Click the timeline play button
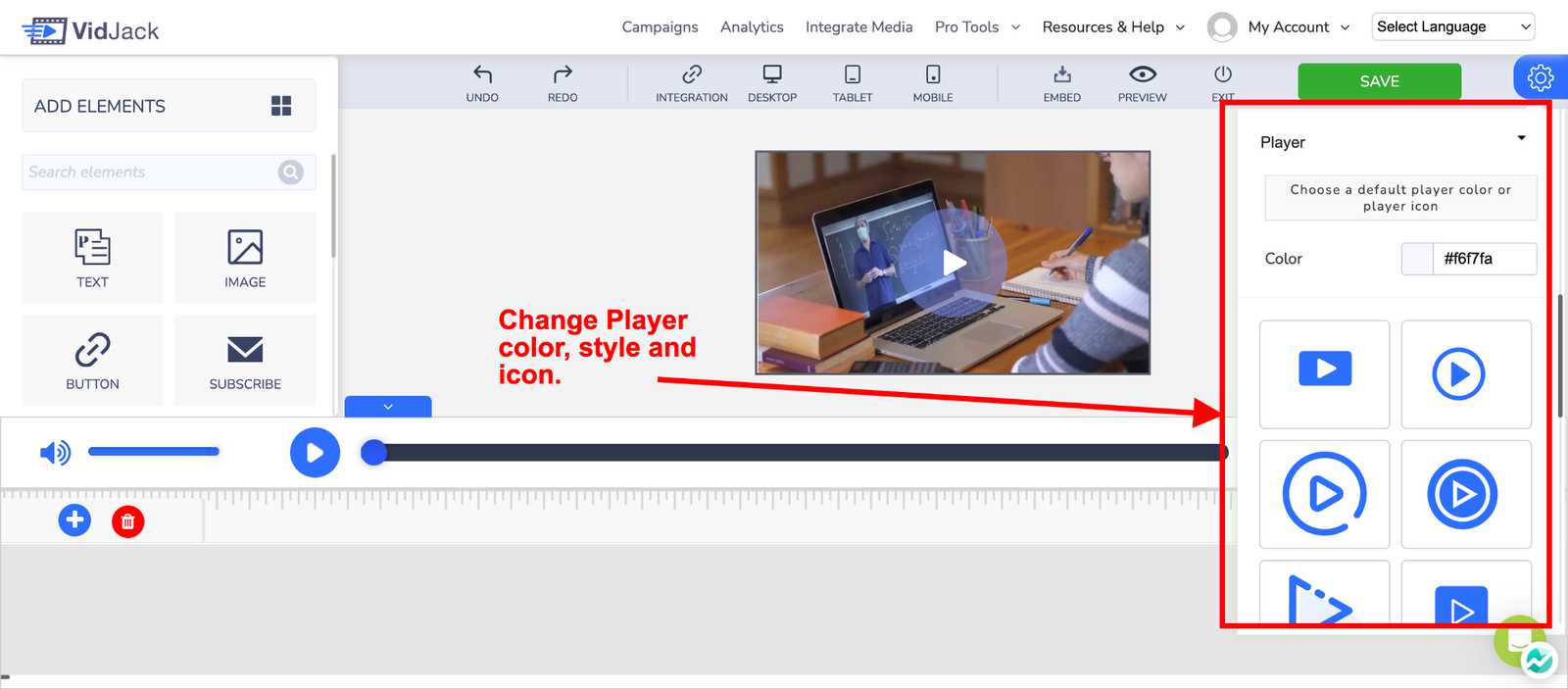Screen dimensions: 1568x689 pos(315,453)
